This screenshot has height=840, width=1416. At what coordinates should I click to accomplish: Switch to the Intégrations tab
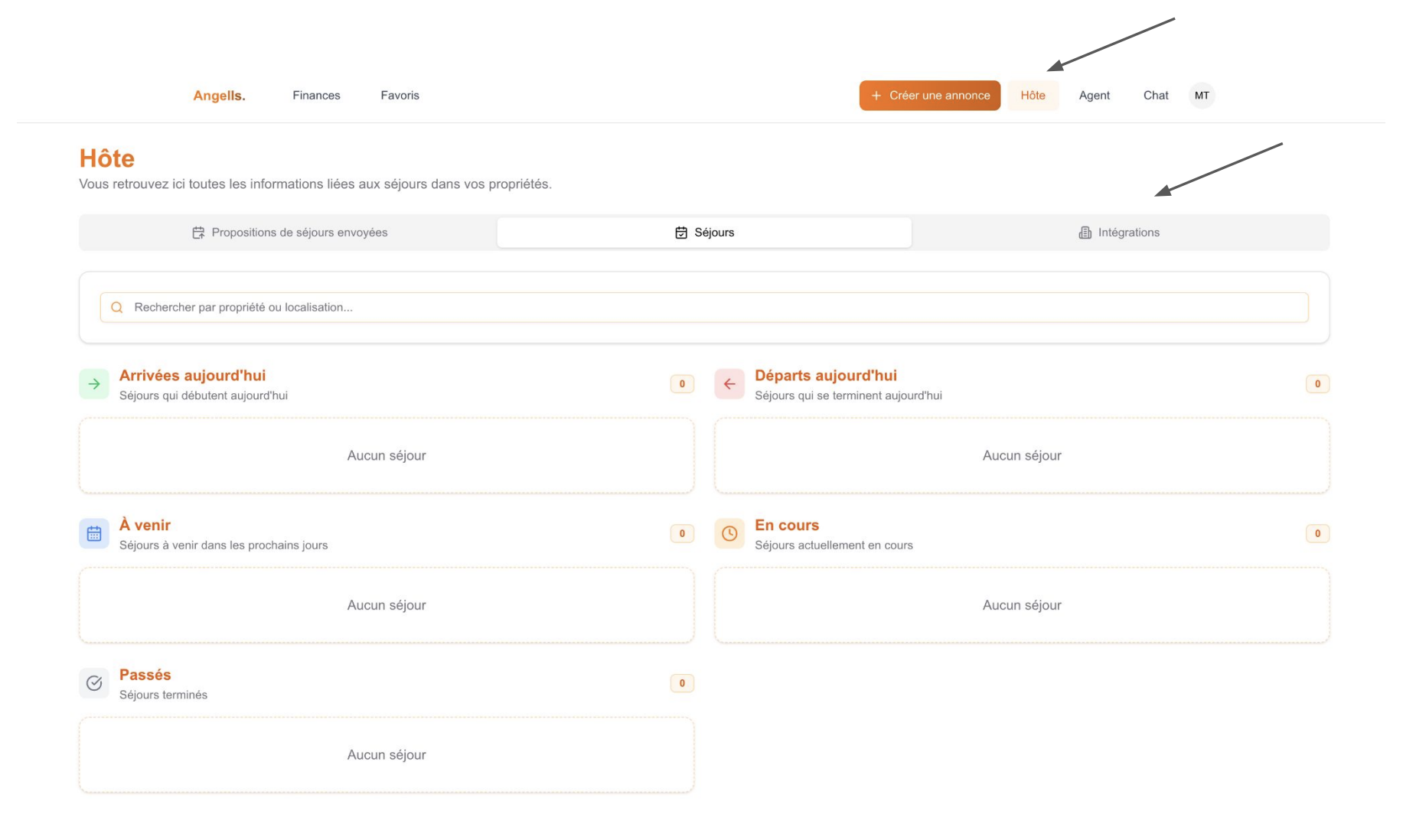[x=1119, y=233]
